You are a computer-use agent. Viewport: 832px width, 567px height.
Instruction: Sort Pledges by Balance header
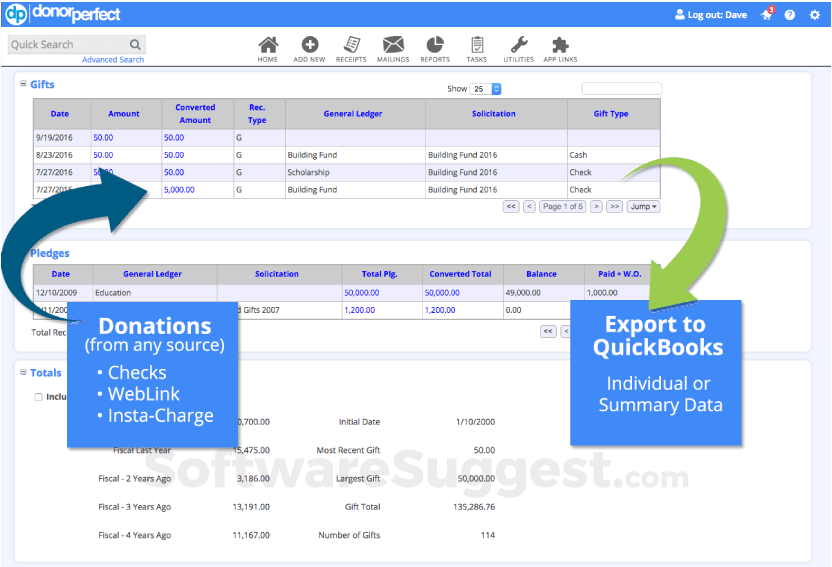point(541,274)
